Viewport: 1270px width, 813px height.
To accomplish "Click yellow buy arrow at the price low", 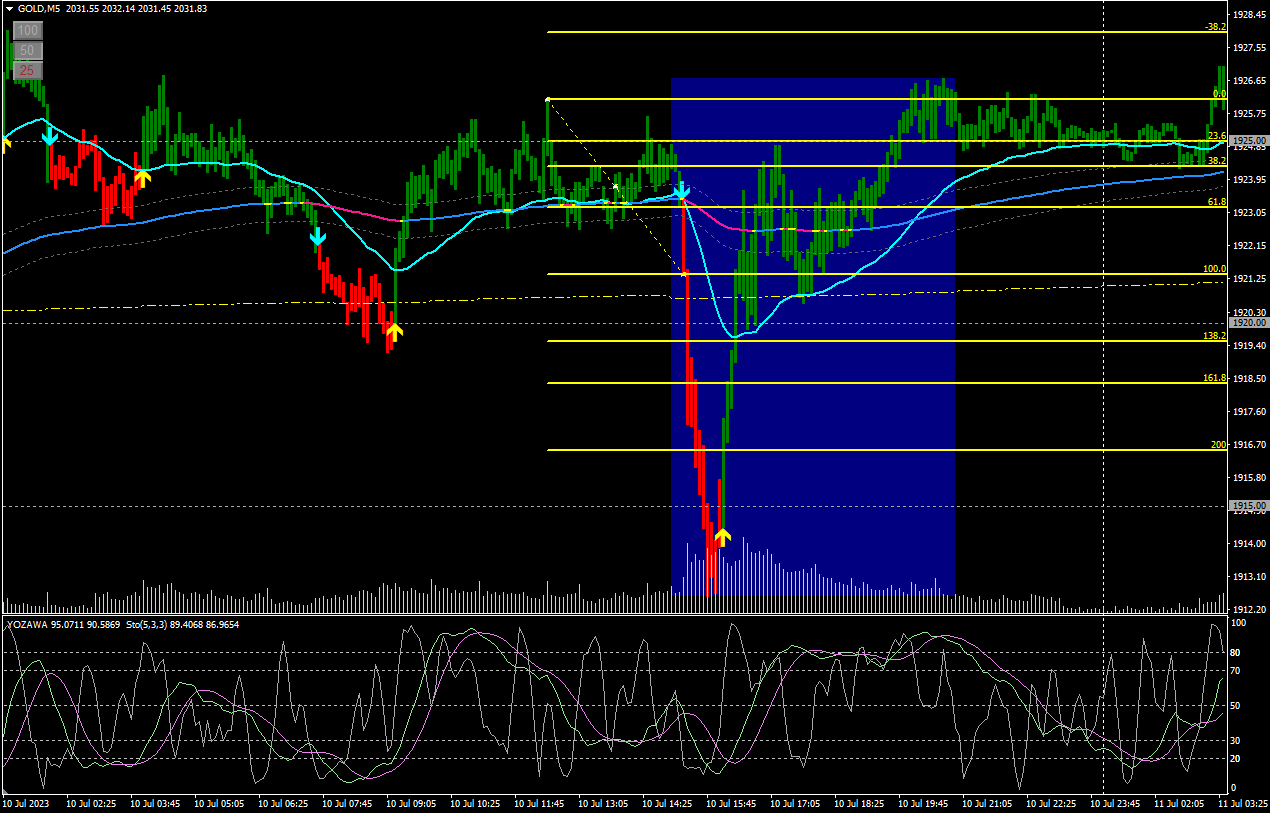I will click(722, 537).
